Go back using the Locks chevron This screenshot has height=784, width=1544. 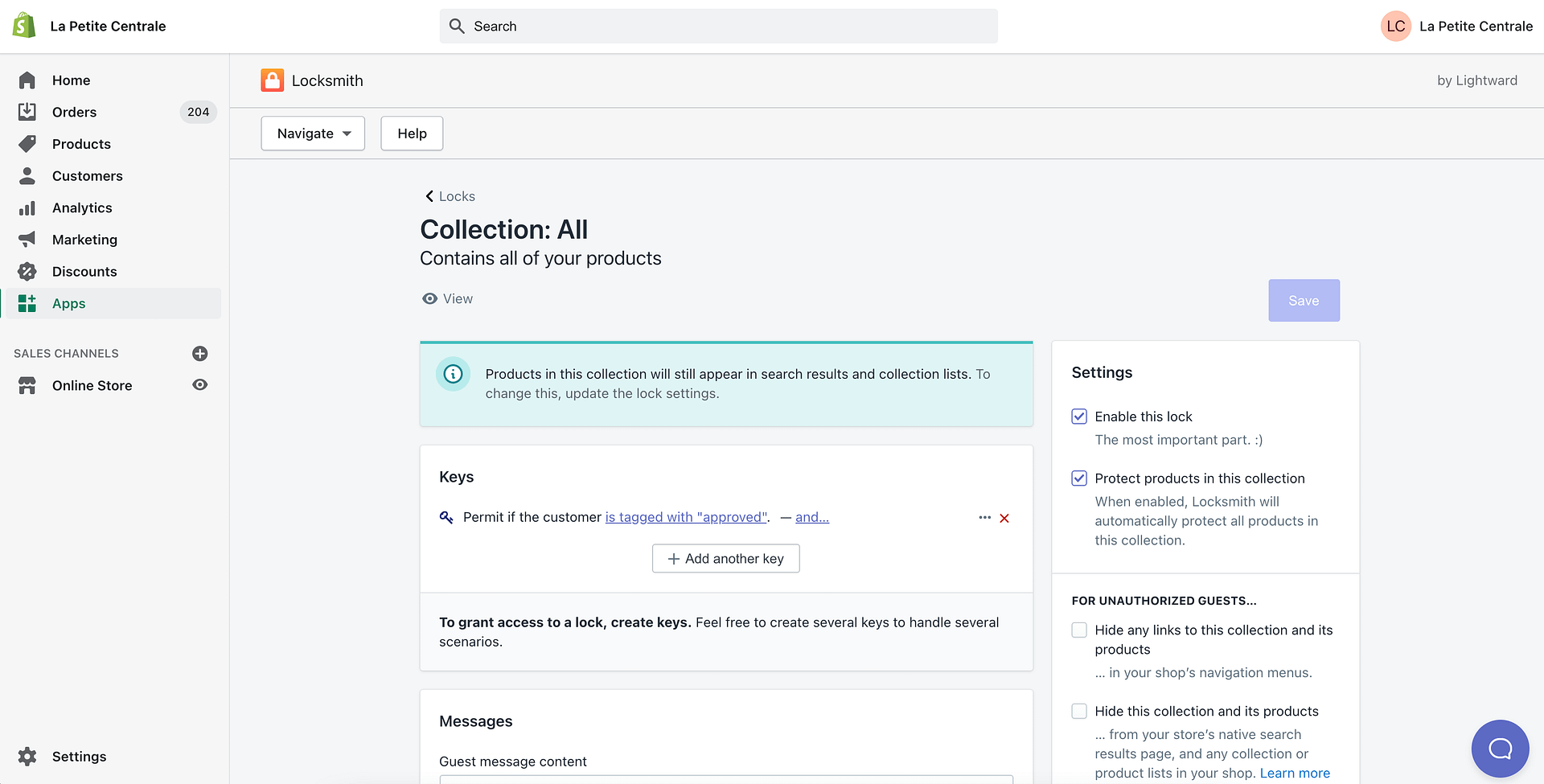pyautogui.click(x=429, y=196)
